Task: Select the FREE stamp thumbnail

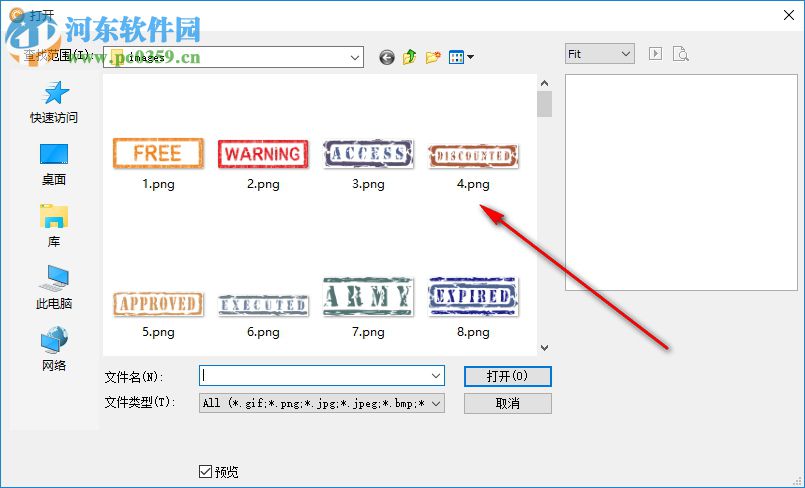Action: (158, 153)
